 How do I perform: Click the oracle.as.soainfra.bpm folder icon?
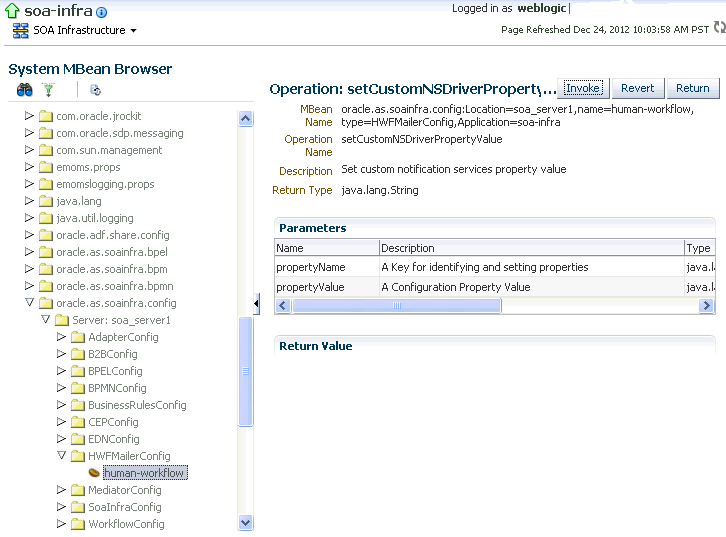(x=46, y=269)
